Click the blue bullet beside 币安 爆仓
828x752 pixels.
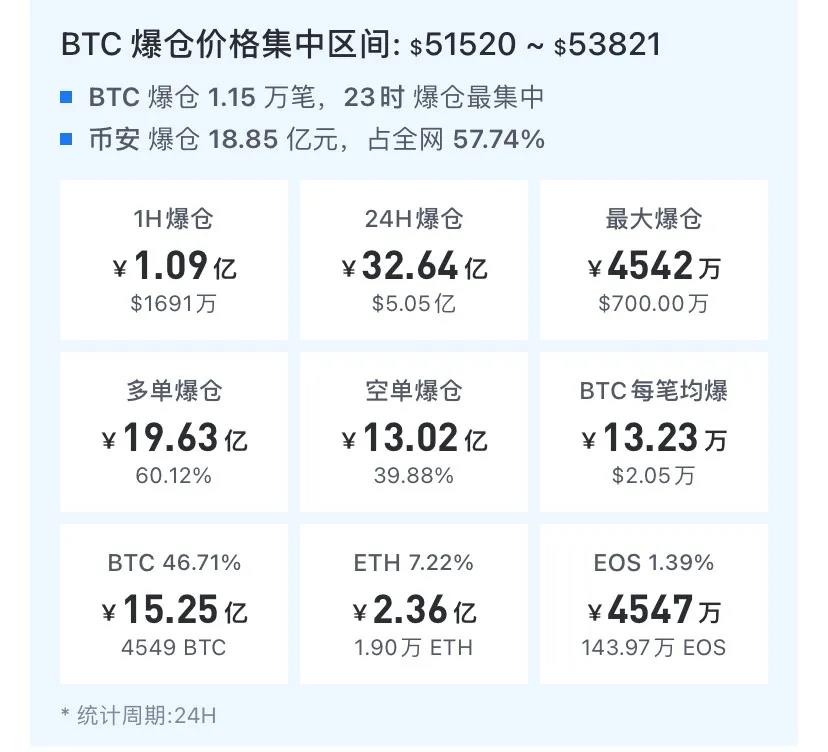tap(66, 139)
